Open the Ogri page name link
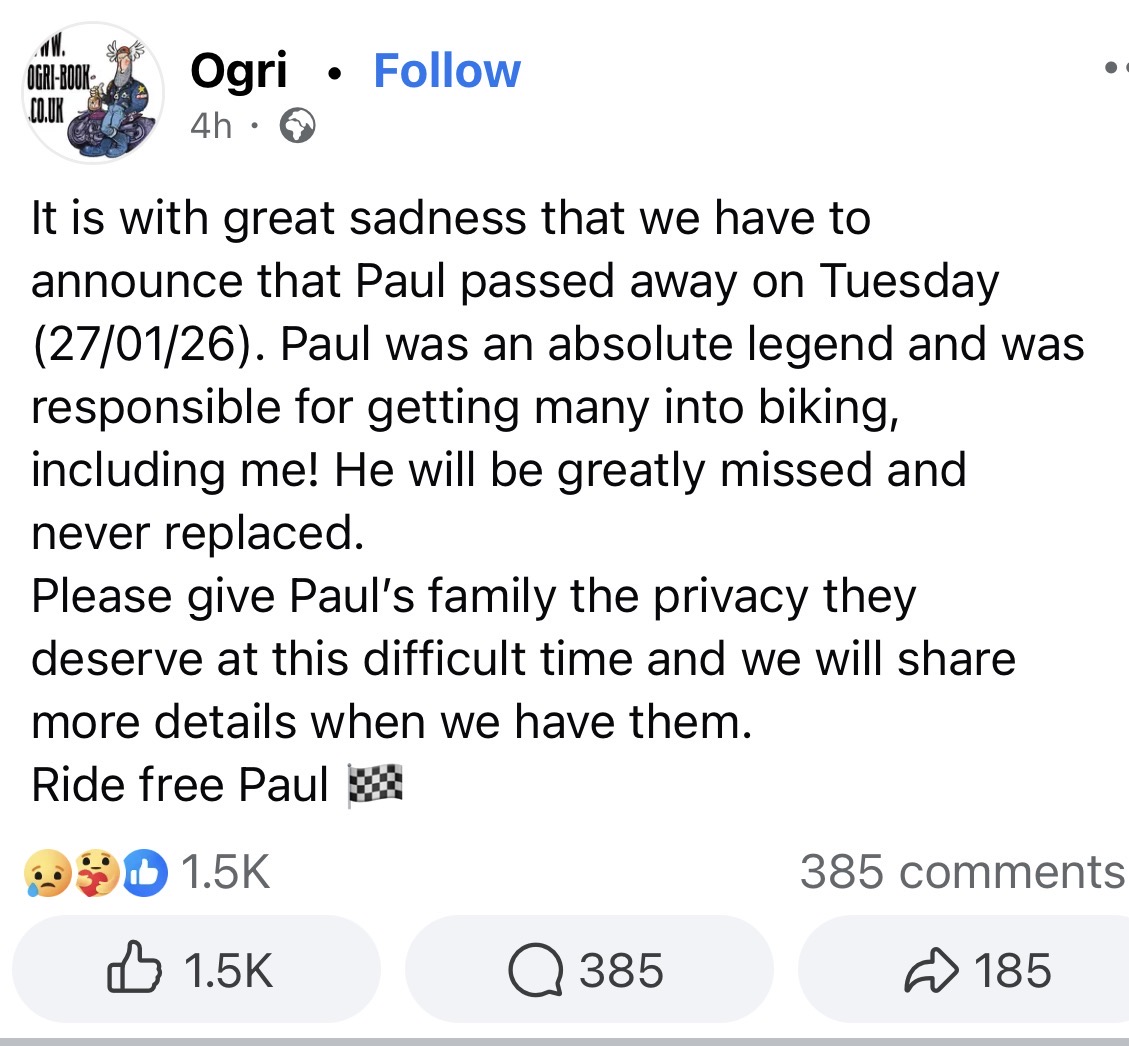This screenshot has width=1129, height=1046. tap(238, 71)
